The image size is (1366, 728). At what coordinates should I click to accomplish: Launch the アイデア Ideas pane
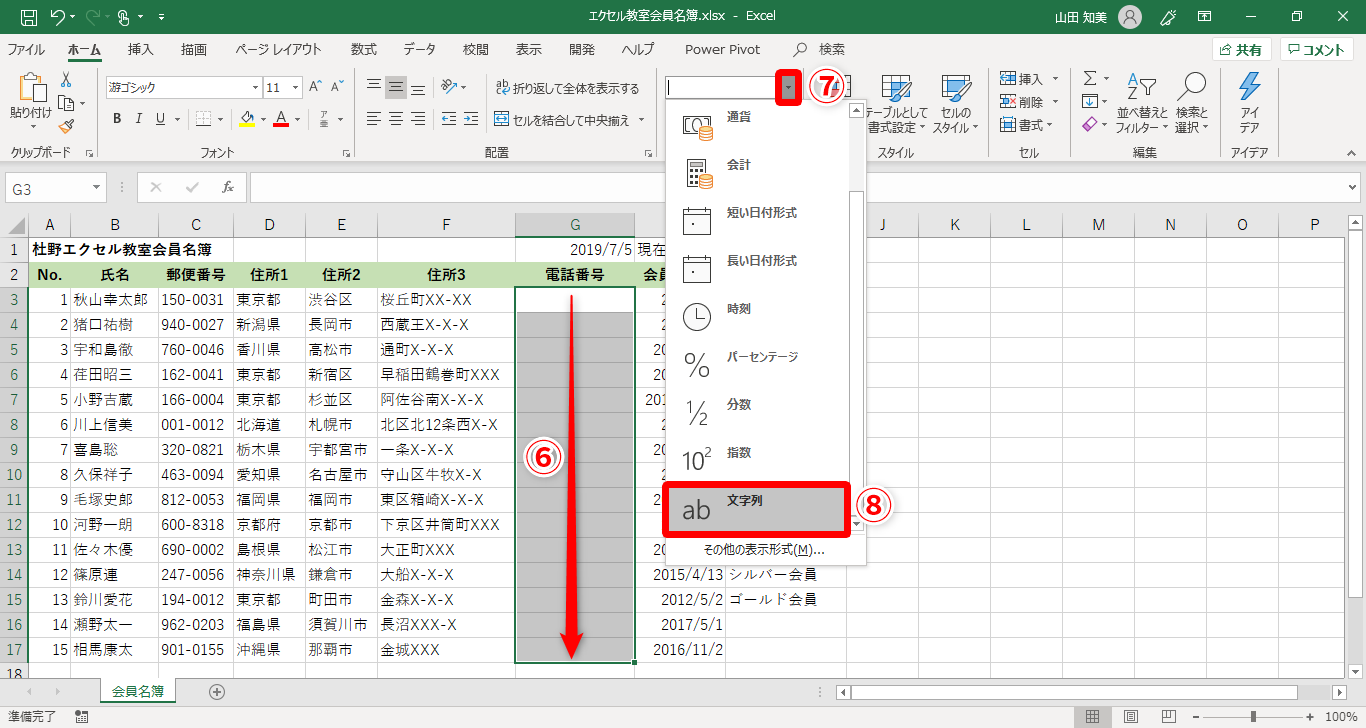1249,105
